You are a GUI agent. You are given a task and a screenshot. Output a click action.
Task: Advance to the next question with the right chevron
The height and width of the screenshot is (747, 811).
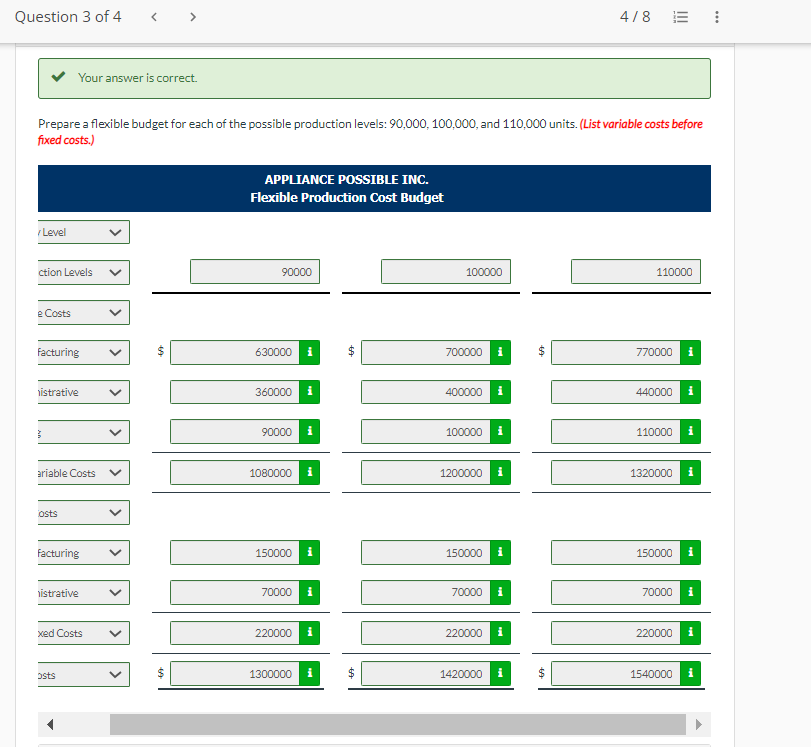point(192,17)
